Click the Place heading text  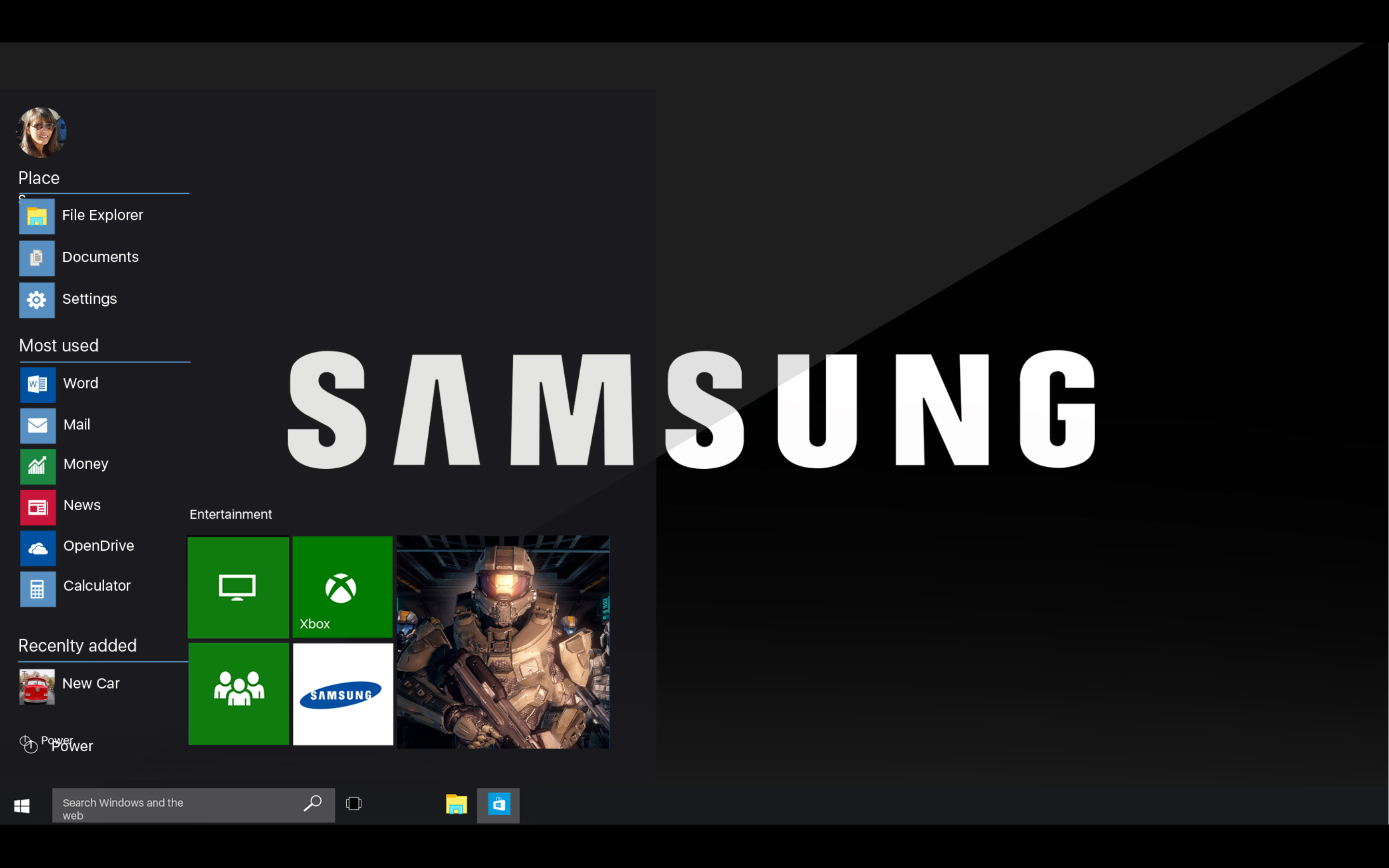pos(39,178)
